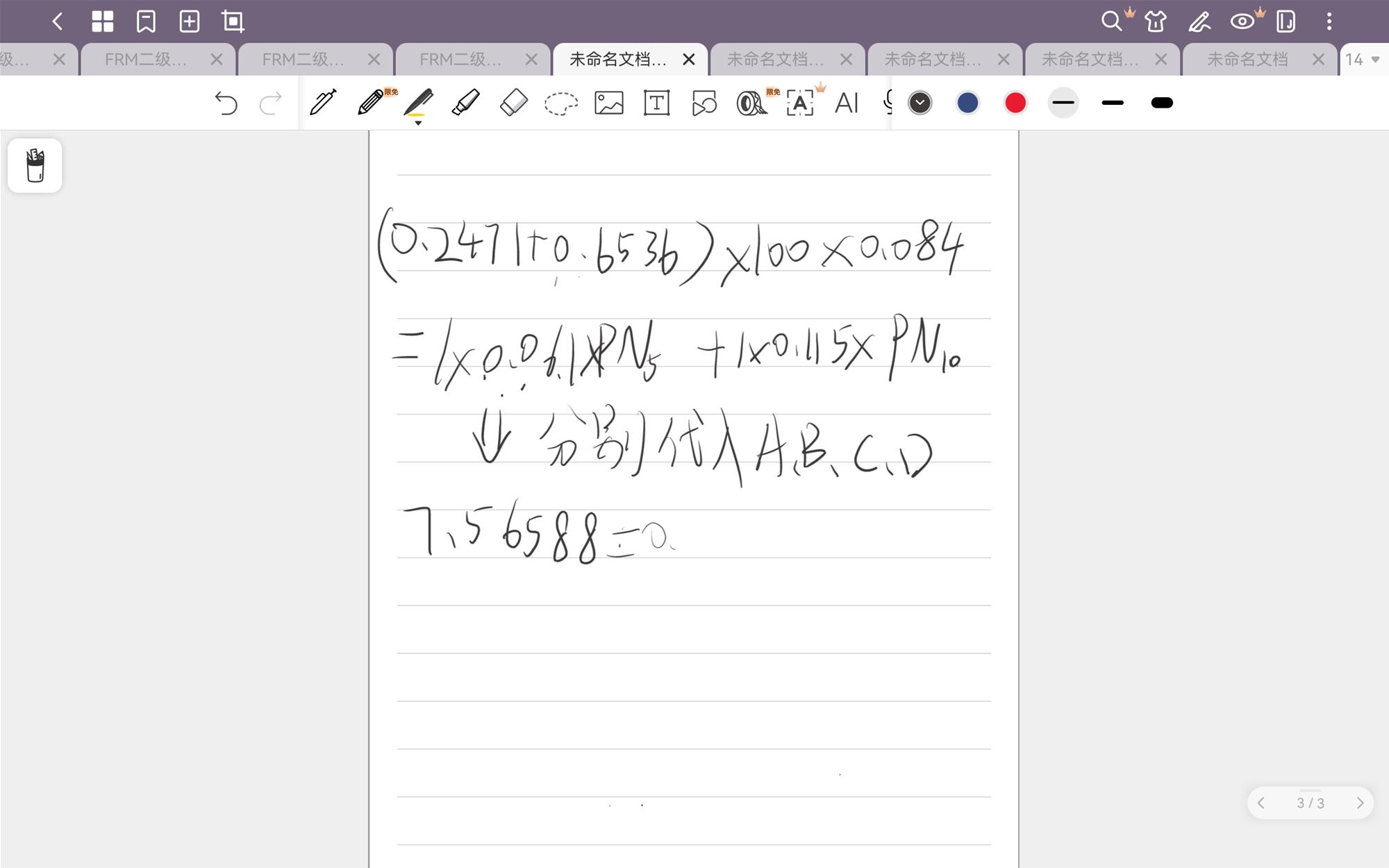Screen dimensions: 1389x868
Task: Select the thickest stroke width option
Action: point(1161,103)
